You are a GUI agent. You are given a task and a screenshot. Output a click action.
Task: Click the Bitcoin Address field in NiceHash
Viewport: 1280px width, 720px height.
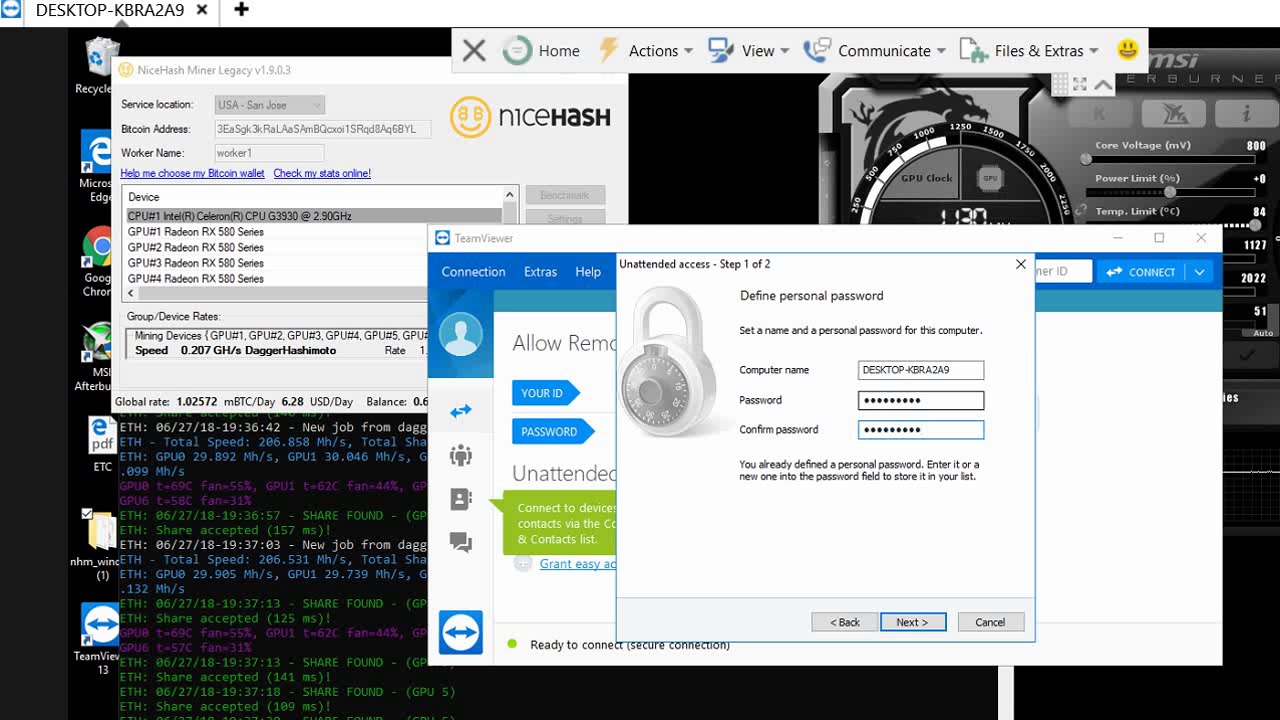pyautogui.click(x=322, y=129)
